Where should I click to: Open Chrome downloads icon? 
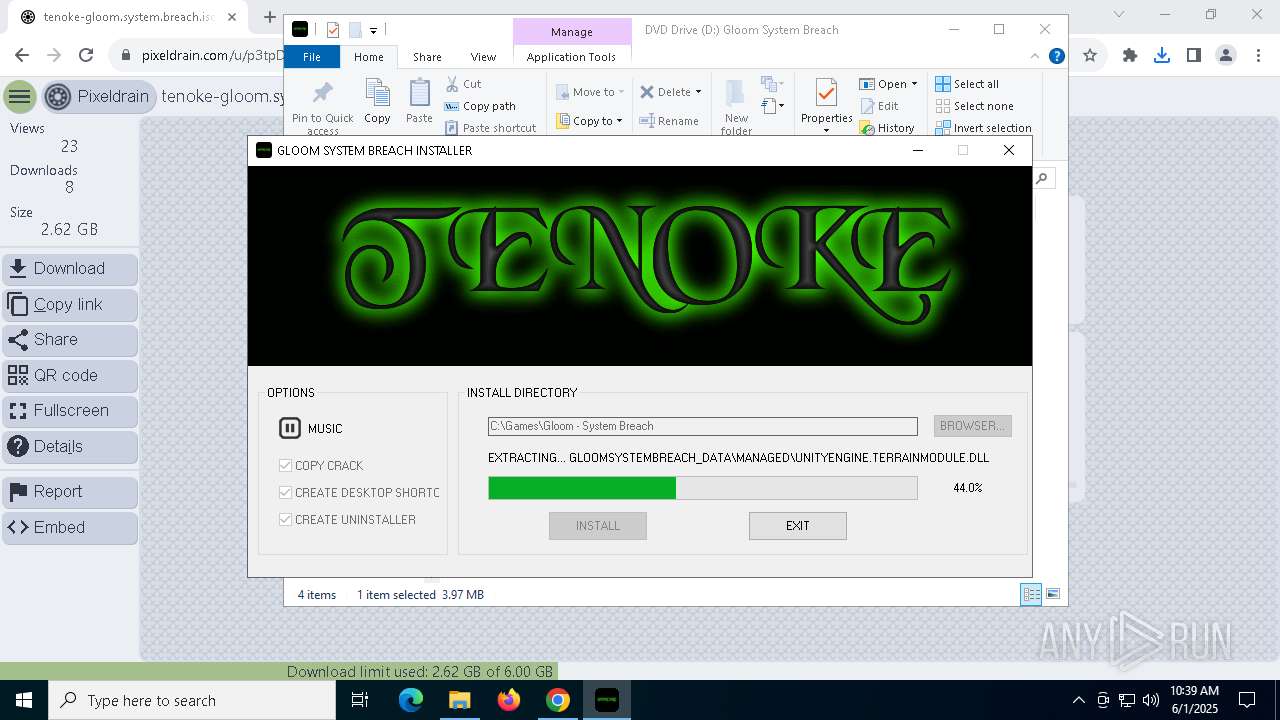coord(1162,56)
